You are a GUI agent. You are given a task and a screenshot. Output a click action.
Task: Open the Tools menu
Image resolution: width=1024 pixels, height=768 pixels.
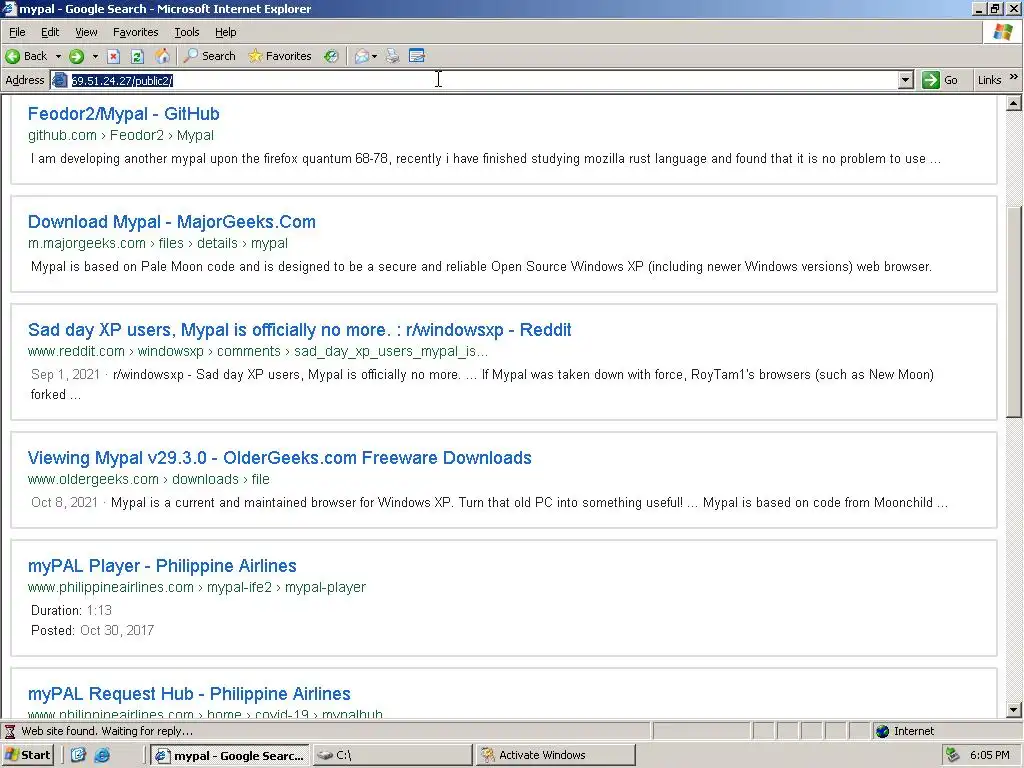point(187,32)
